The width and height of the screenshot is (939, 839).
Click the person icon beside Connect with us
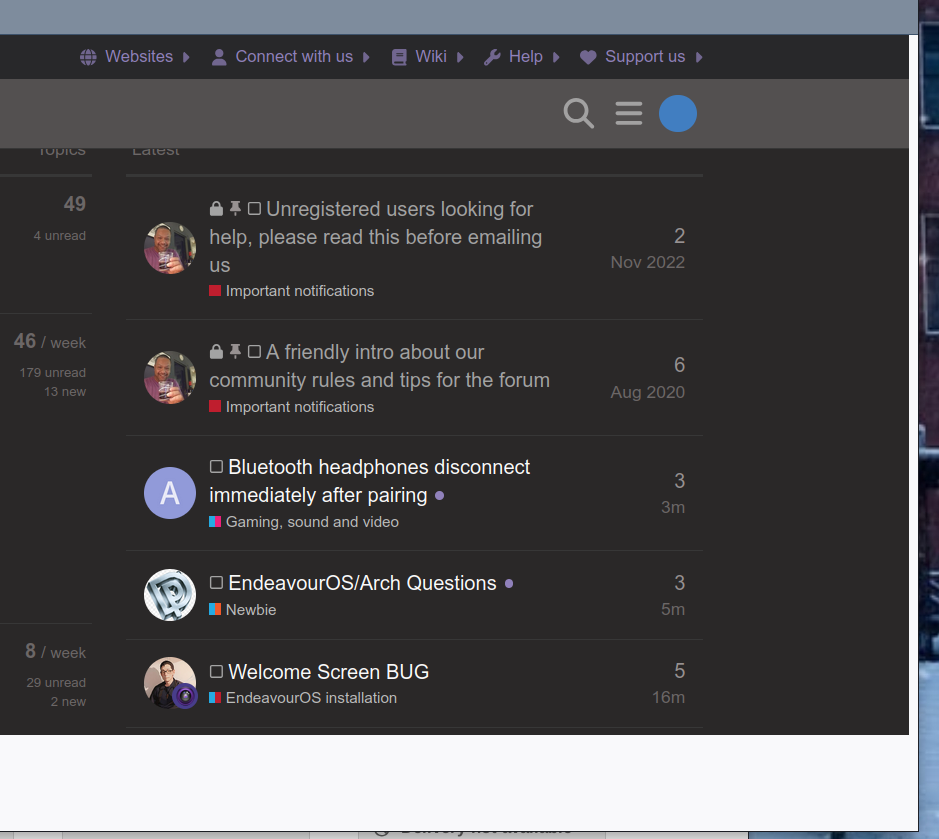[219, 57]
